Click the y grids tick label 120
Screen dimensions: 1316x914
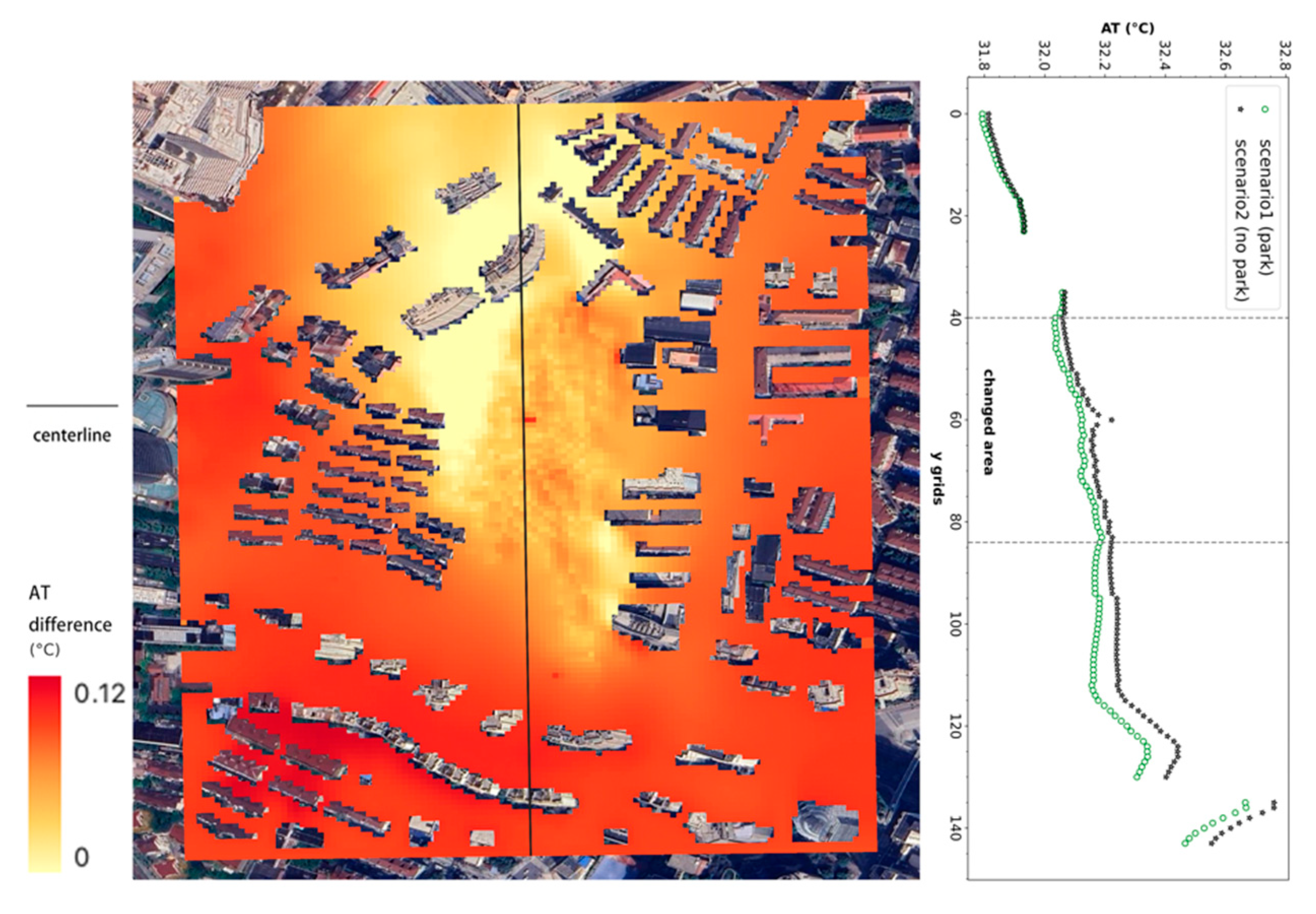(955, 726)
